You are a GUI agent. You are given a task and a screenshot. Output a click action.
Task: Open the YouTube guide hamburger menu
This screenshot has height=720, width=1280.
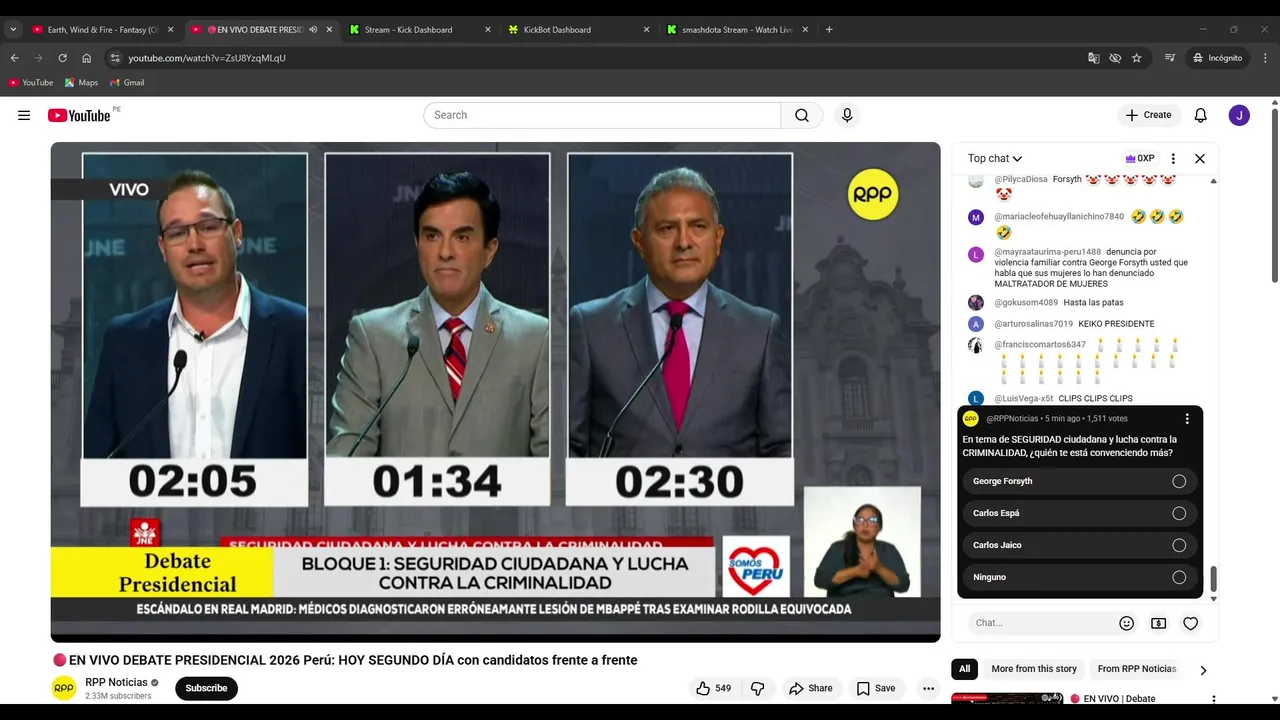[x=24, y=115]
